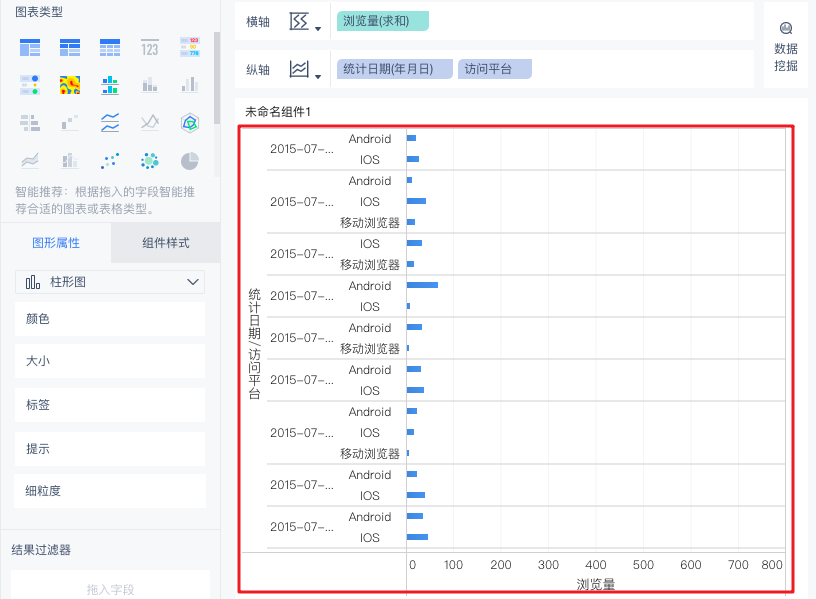Image resolution: width=816 pixels, height=599 pixels.
Task: Click the 颜色 attribute field box
Action: point(110,318)
